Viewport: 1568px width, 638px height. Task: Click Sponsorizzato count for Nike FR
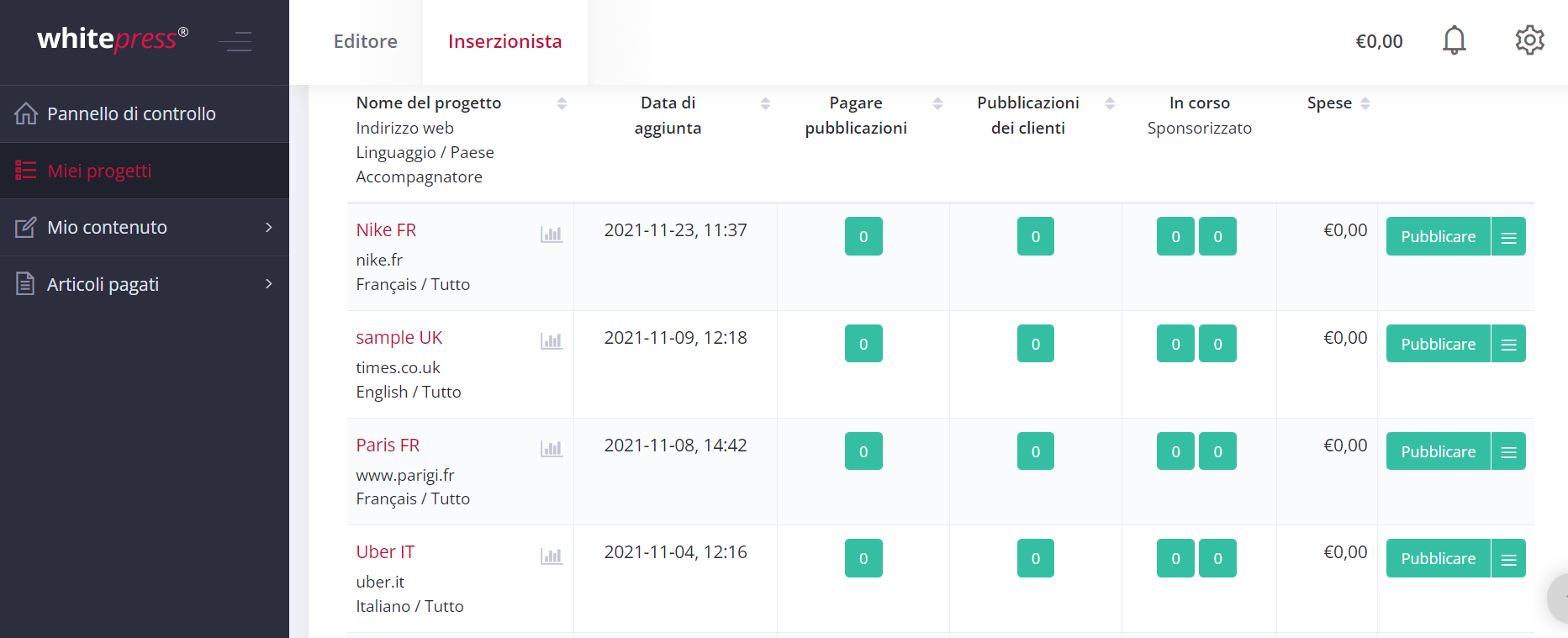click(x=1217, y=236)
